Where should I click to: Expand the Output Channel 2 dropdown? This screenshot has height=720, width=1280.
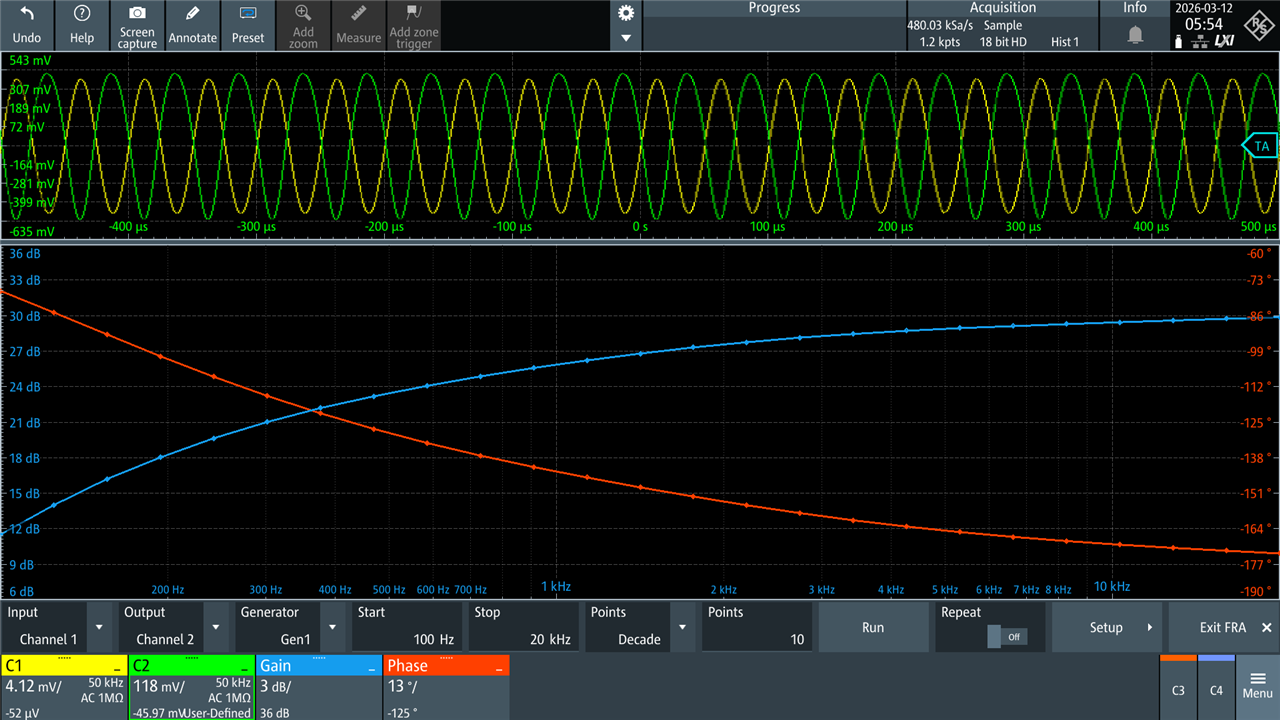tap(216, 627)
